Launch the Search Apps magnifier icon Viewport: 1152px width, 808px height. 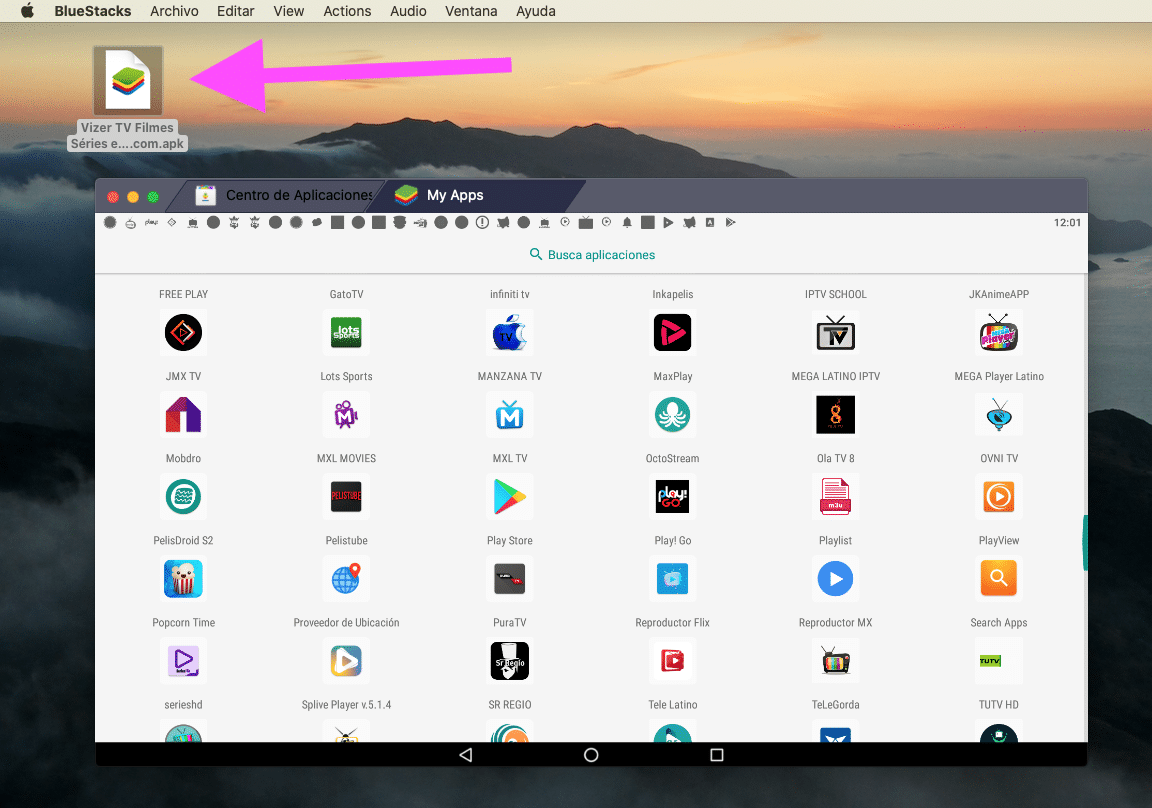(998, 579)
